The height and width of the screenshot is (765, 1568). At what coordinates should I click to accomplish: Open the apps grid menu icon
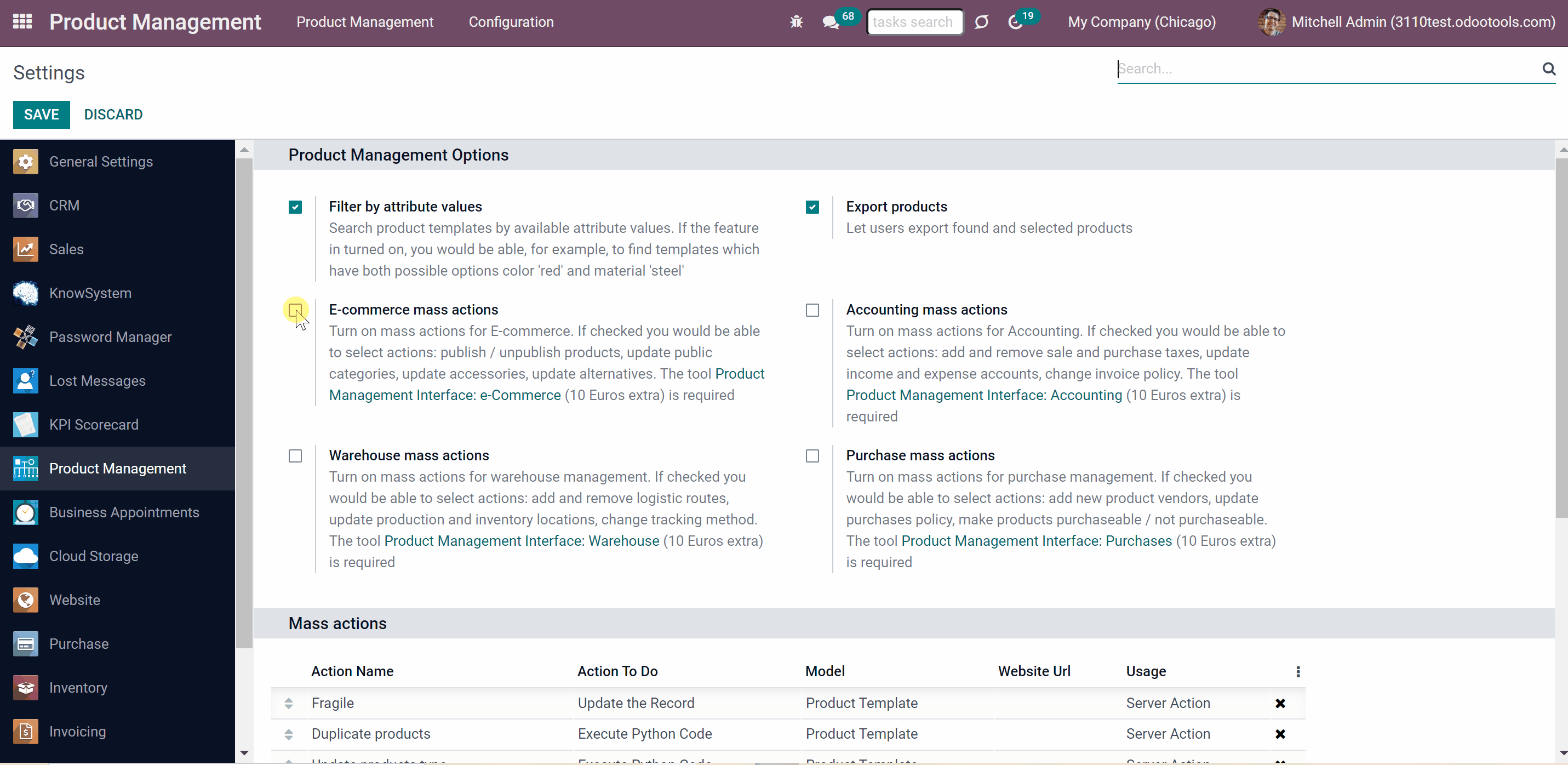coord(22,22)
